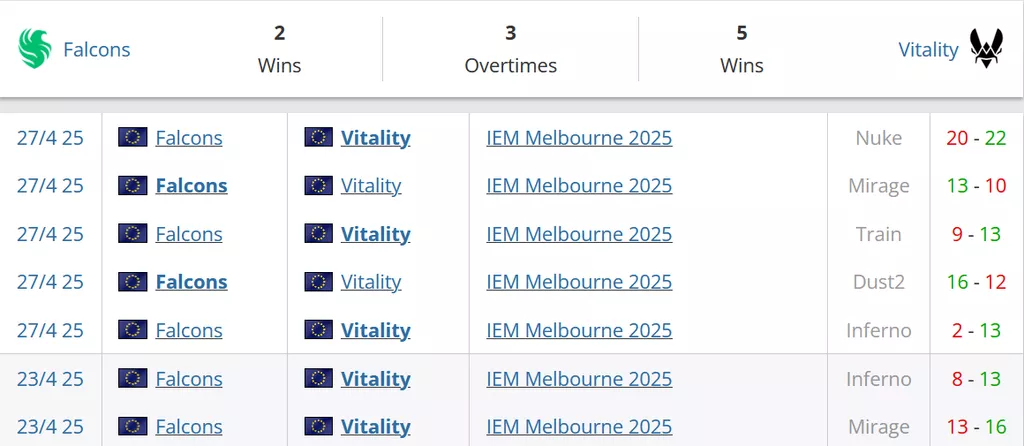This screenshot has width=1024, height=446.
Task: Click the 16 - 12 Dust2 score
Action: pos(976,282)
